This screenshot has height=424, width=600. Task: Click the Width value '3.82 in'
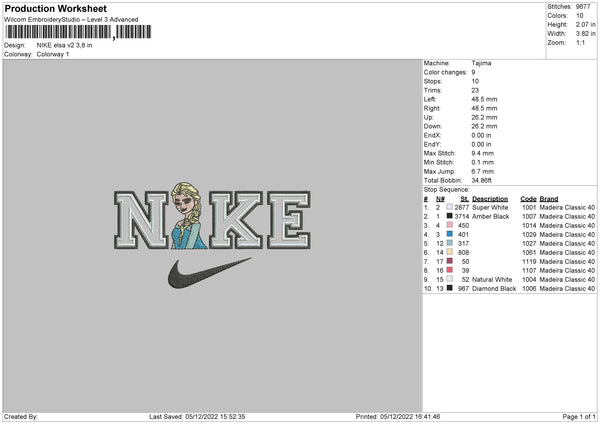tap(585, 34)
